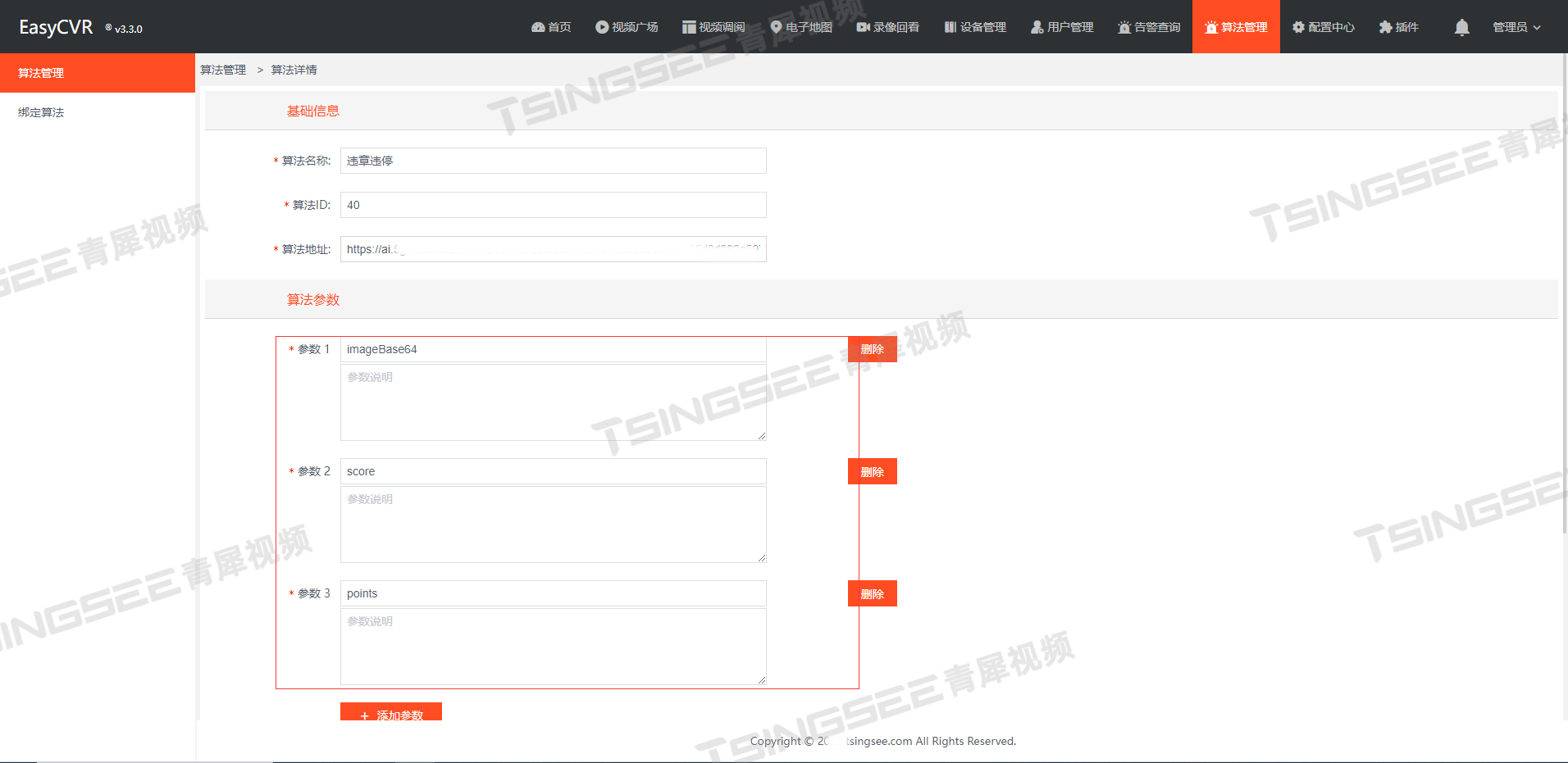Click the recording playback camera icon
The height and width of the screenshot is (763, 1568).
pyautogui.click(x=864, y=27)
